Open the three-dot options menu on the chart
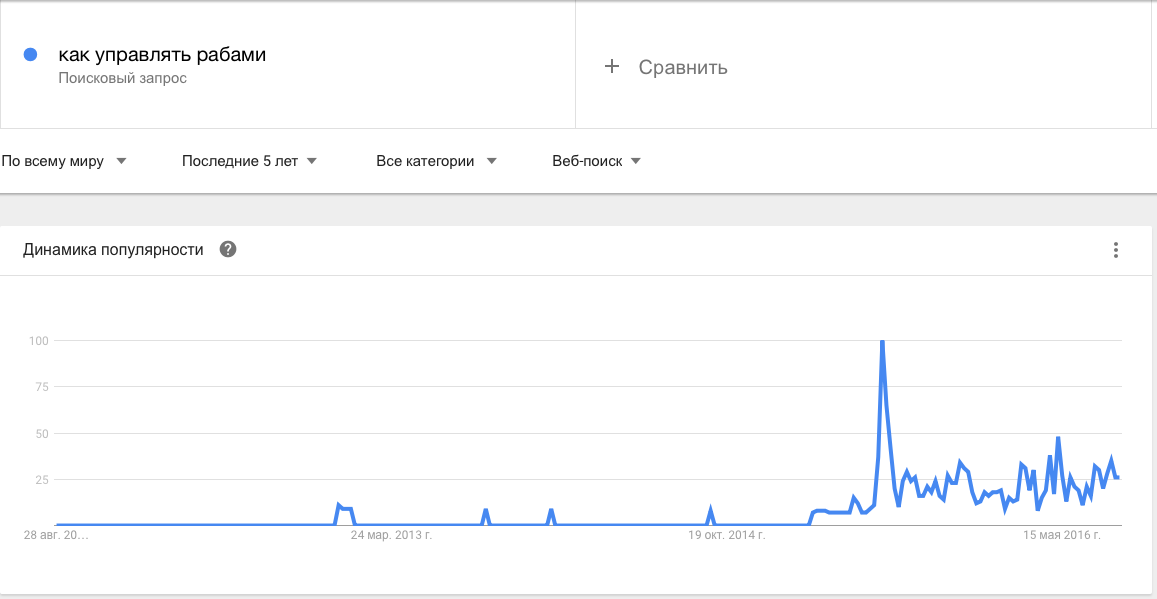The width and height of the screenshot is (1157, 599). [1115, 250]
